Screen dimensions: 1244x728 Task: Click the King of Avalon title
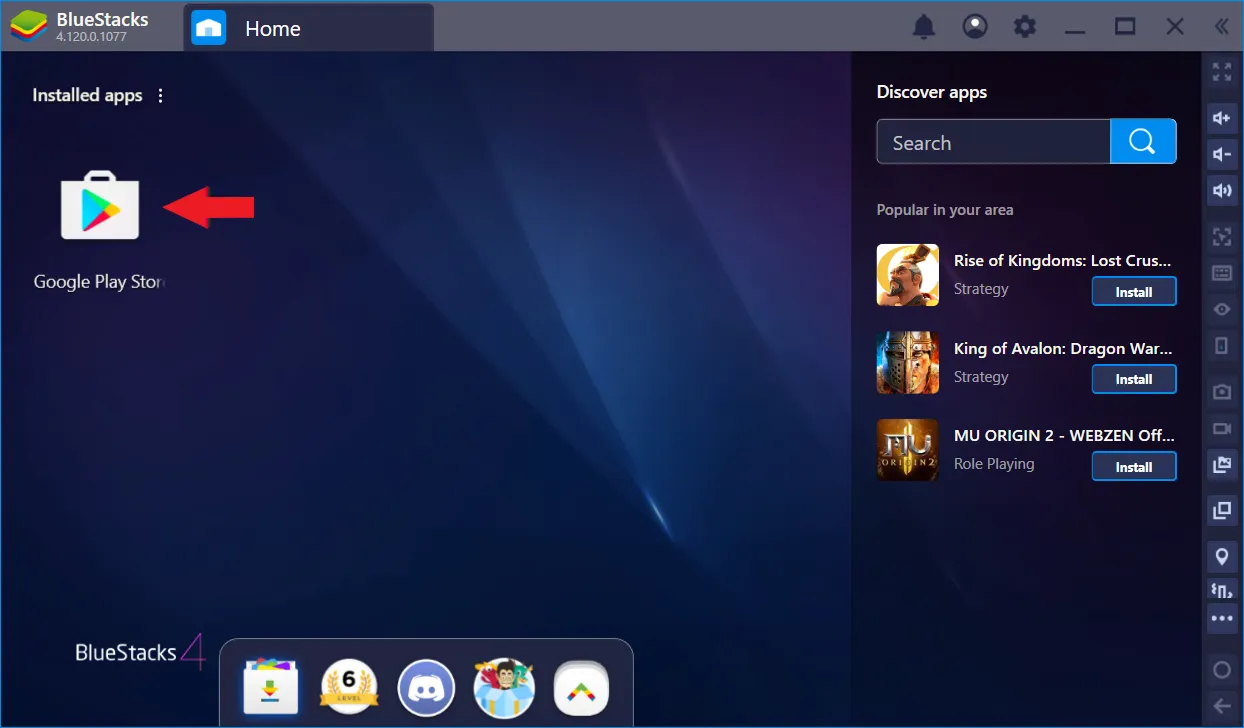coord(1064,348)
